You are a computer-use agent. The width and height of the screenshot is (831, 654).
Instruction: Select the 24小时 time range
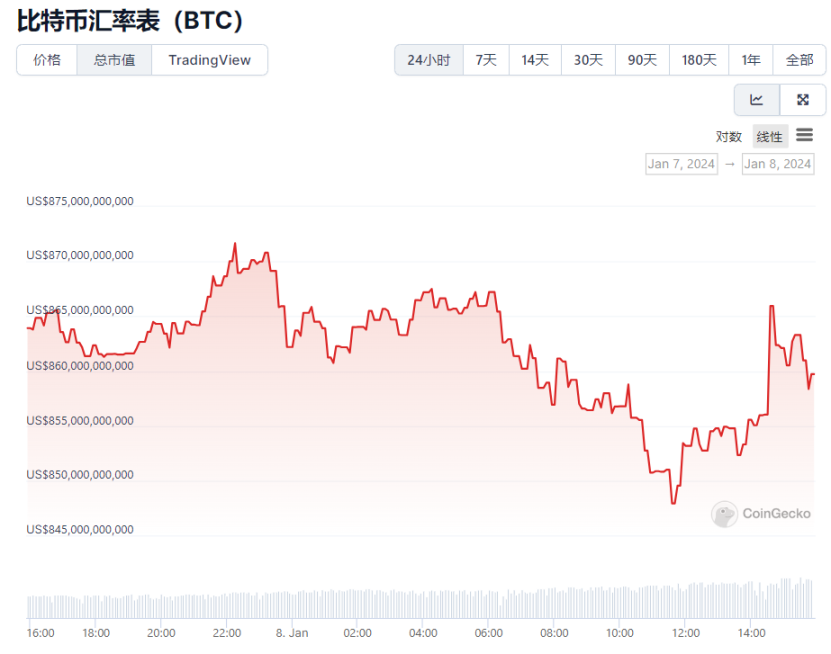click(428, 60)
